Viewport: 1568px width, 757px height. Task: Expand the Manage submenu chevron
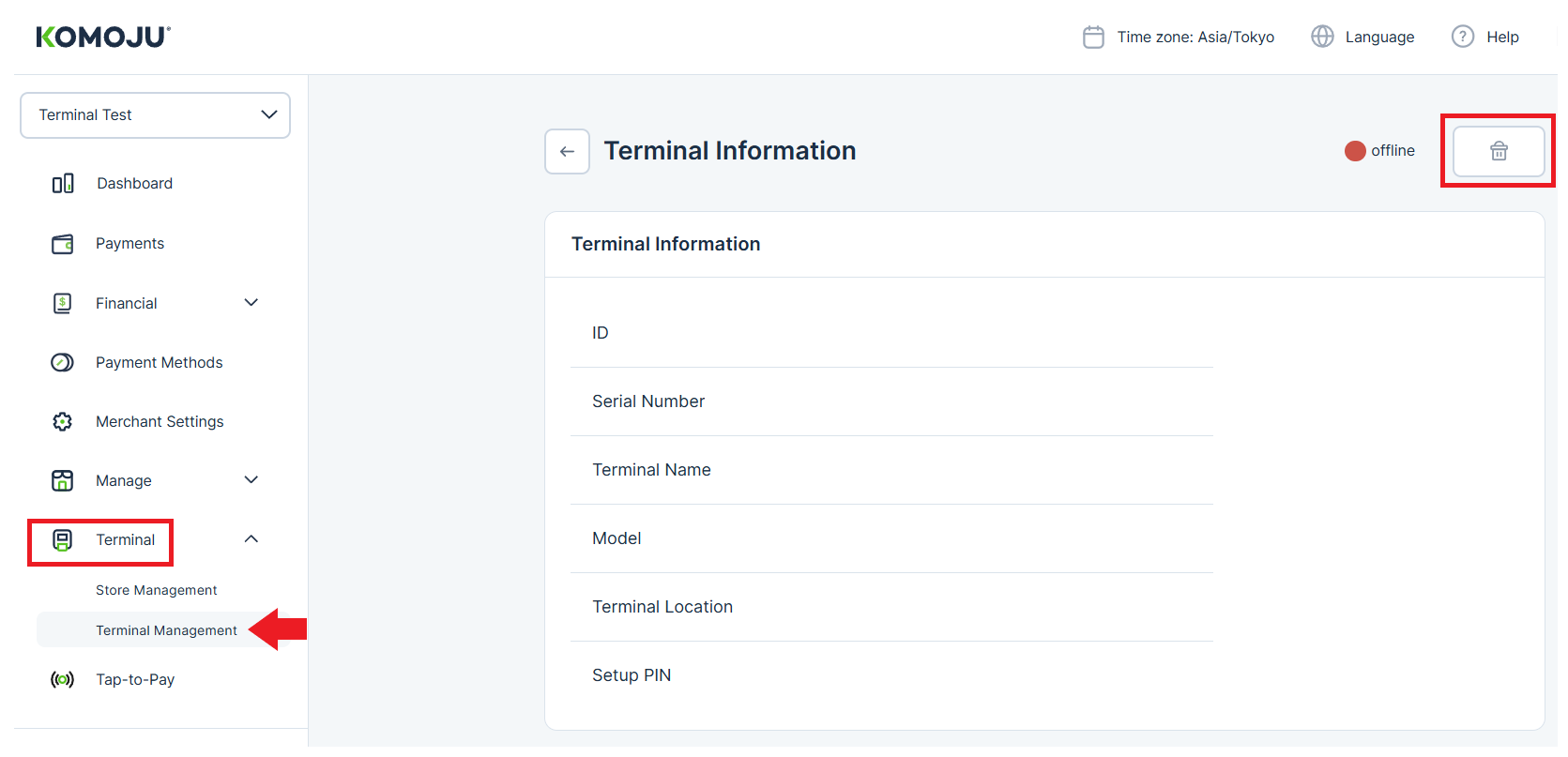pos(251,479)
